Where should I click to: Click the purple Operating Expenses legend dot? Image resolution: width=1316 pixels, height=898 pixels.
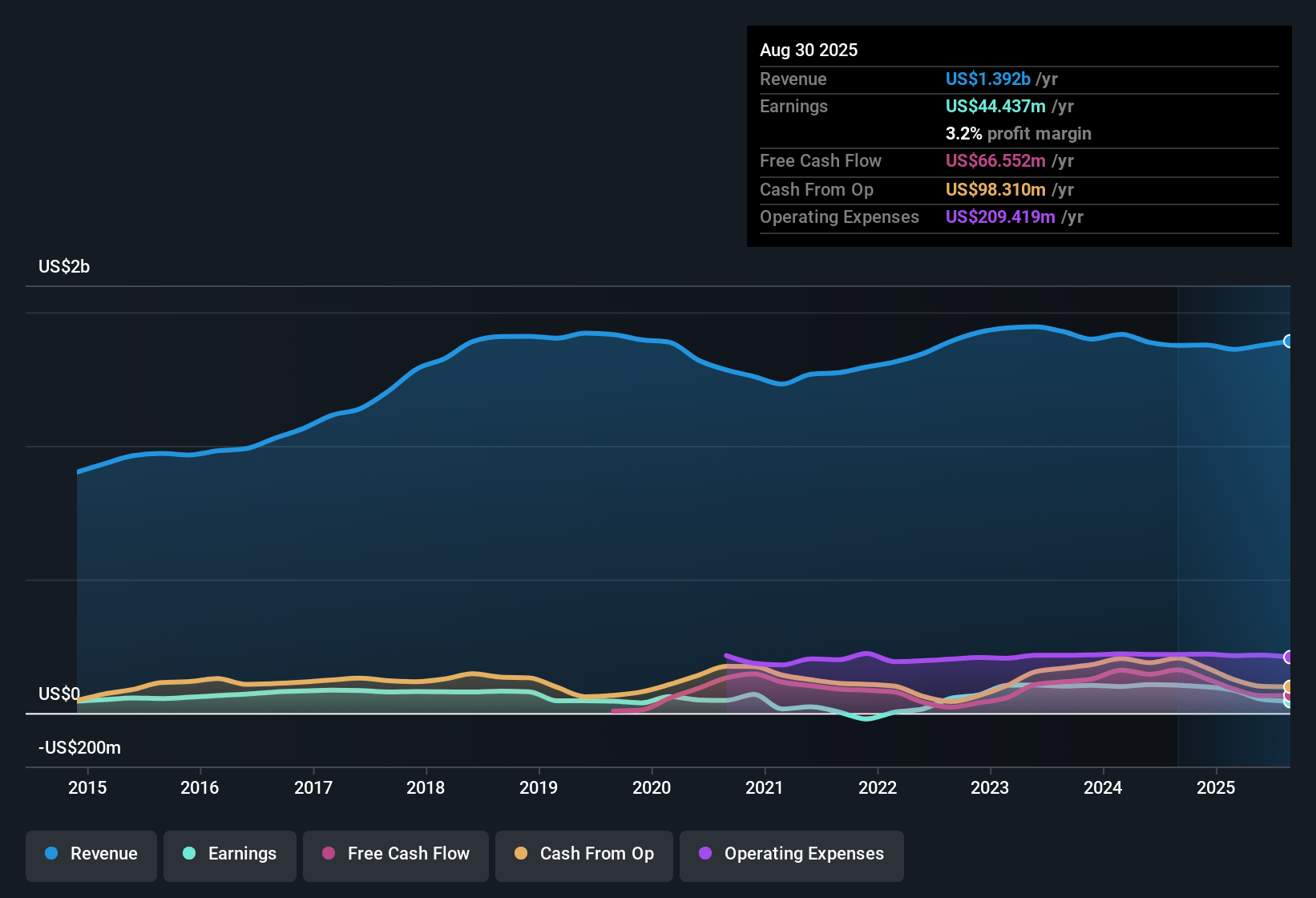[x=705, y=854]
